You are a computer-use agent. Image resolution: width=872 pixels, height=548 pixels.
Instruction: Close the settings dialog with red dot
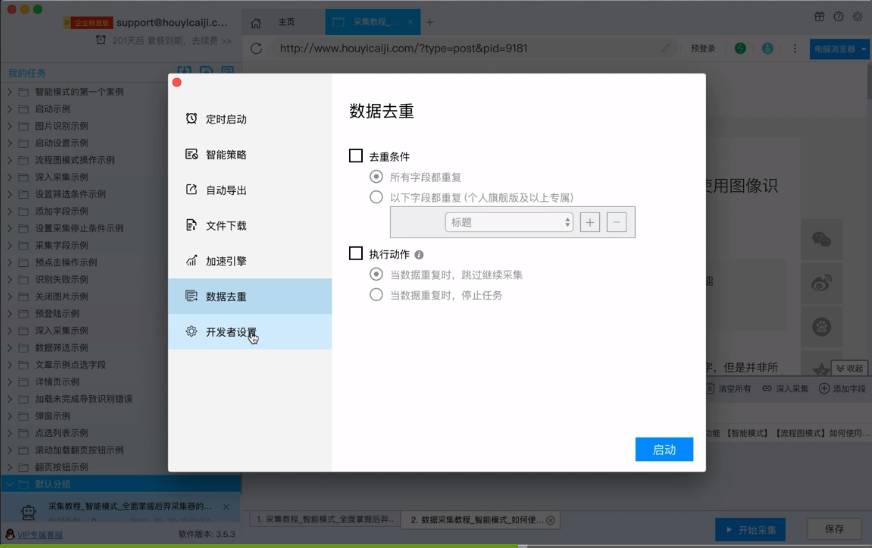[177, 82]
